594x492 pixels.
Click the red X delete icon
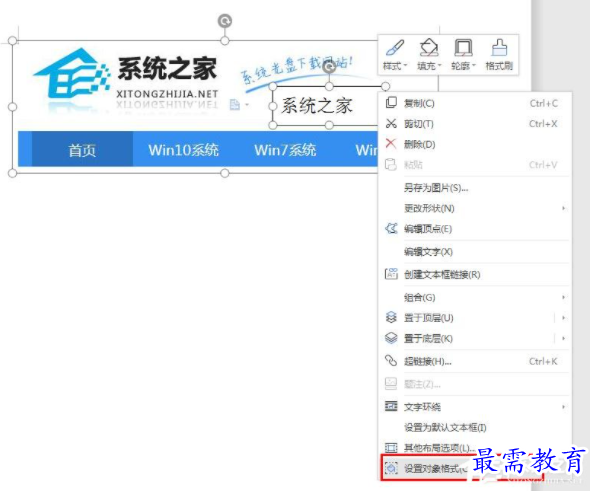(x=391, y=143)
